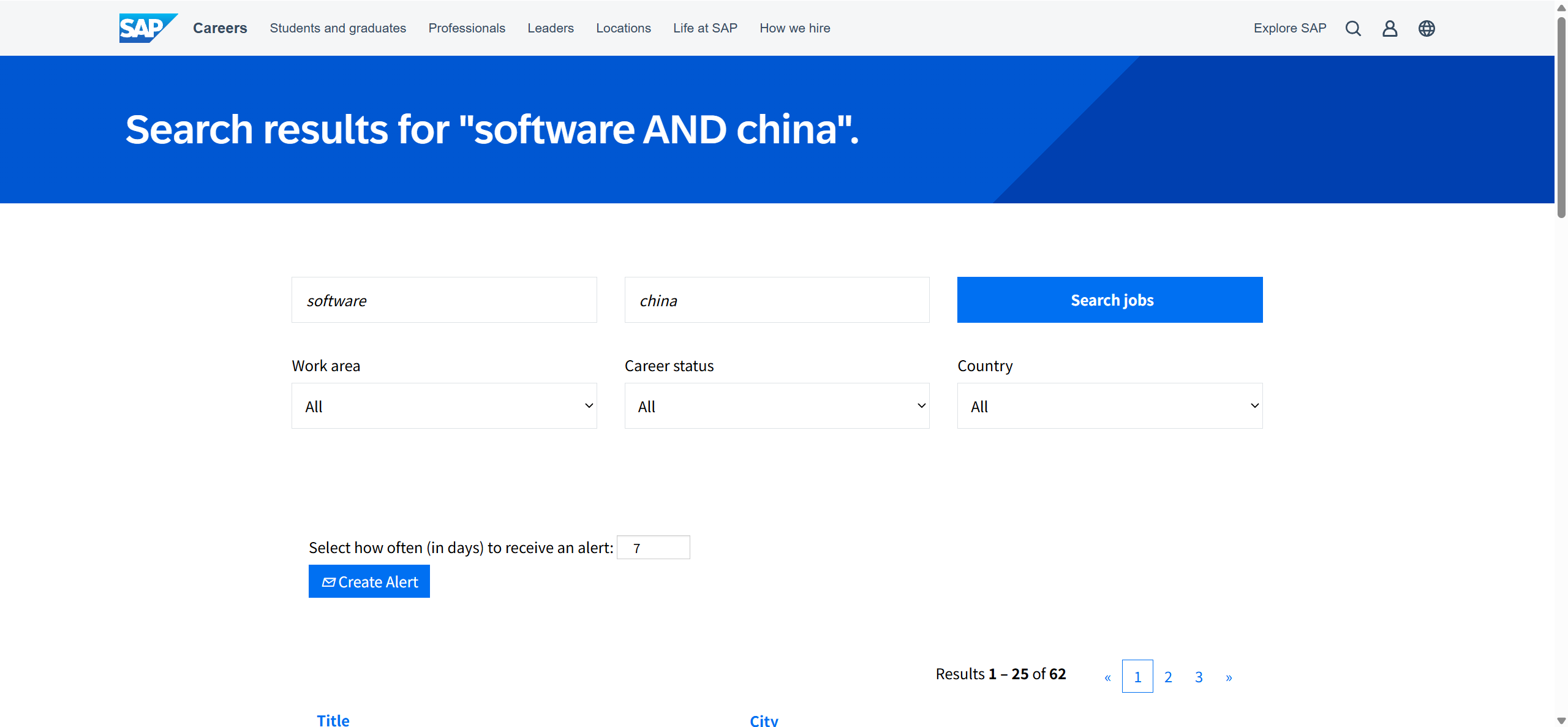Viewport: 1568px width, 727px height.
Task: Open the Professionals menu item
Action: click(467, 28)
